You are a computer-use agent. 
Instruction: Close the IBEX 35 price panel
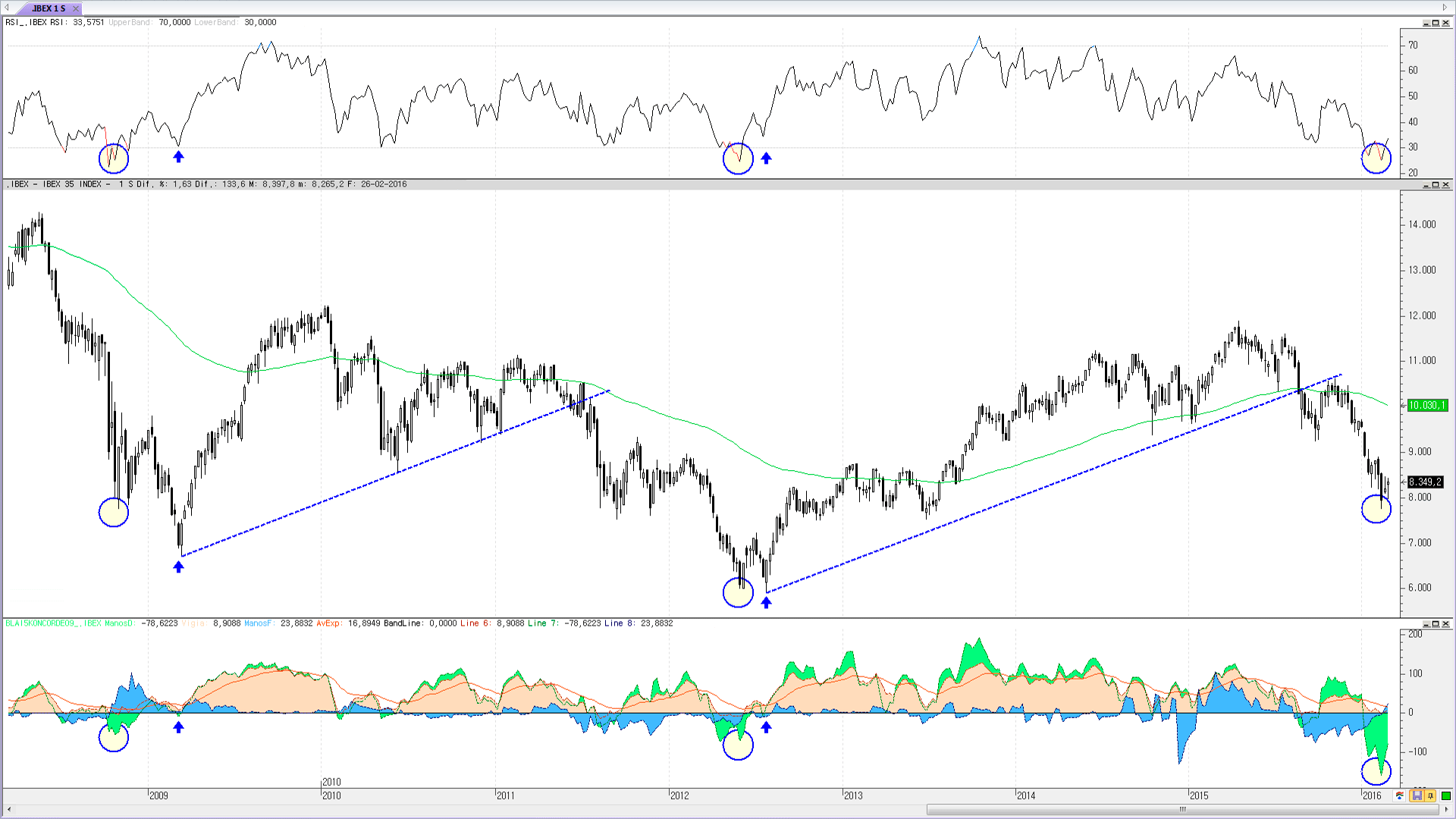pyautogui.click(x=1445, y=184)
